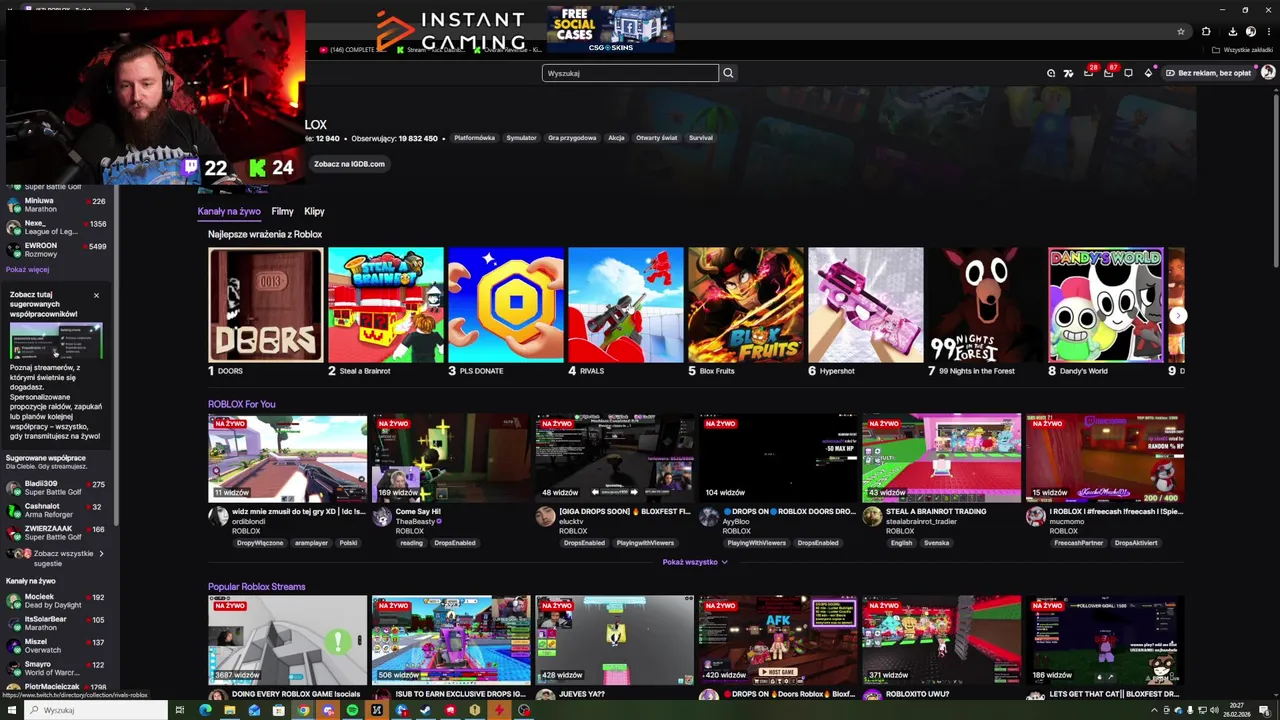Open the Hypershot game thumbnail
Image resolution: width=1280 pixels, height=720 pixels.
pos(865,305)
